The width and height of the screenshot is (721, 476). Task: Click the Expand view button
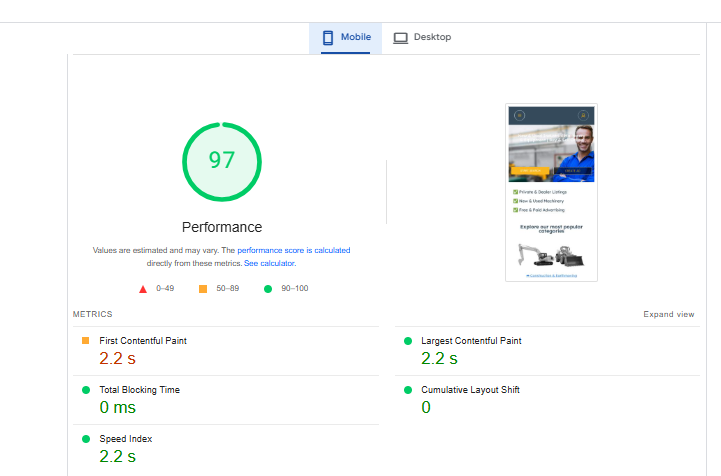point(669,314)
